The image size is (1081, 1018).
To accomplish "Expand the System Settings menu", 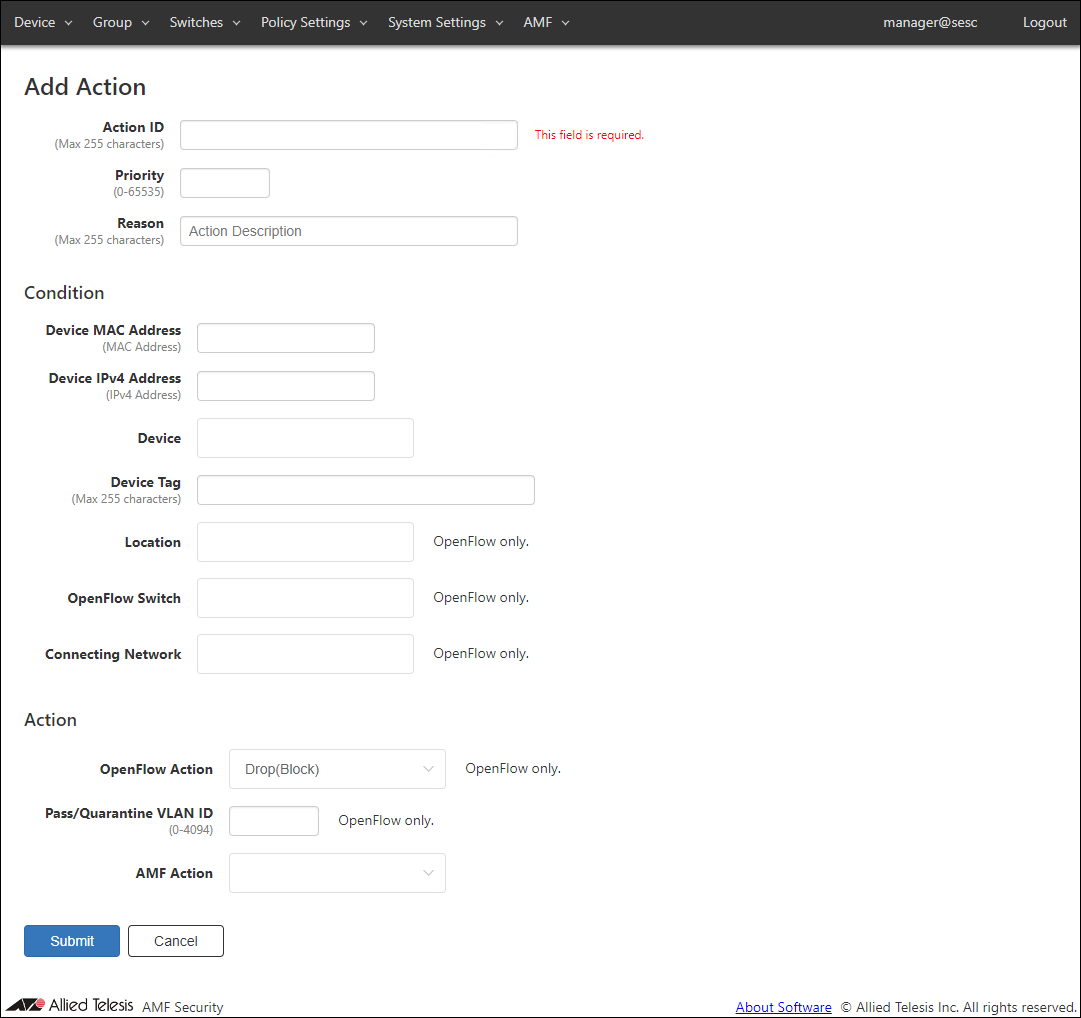I will (445, 22).
